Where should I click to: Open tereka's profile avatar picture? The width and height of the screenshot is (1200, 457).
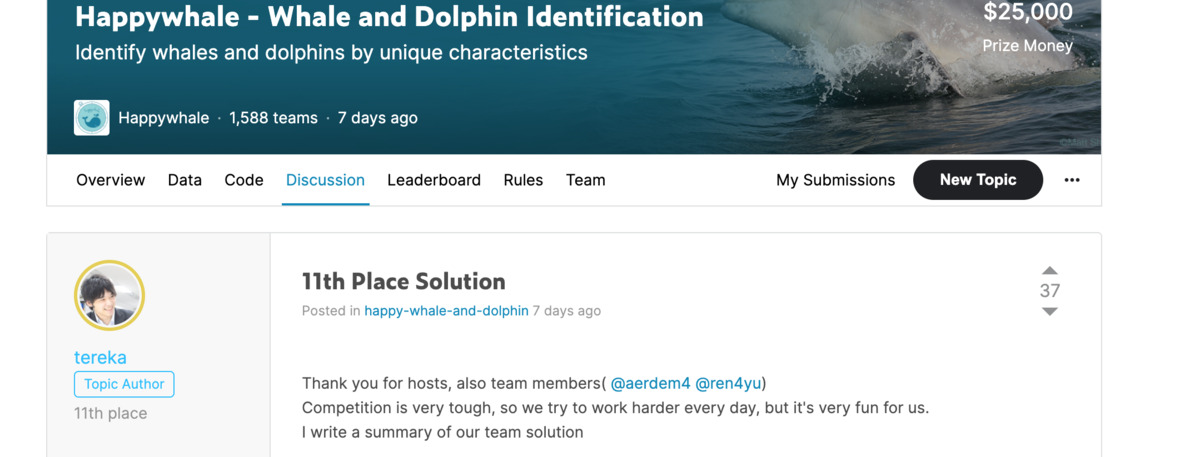(x=110, y=296)
